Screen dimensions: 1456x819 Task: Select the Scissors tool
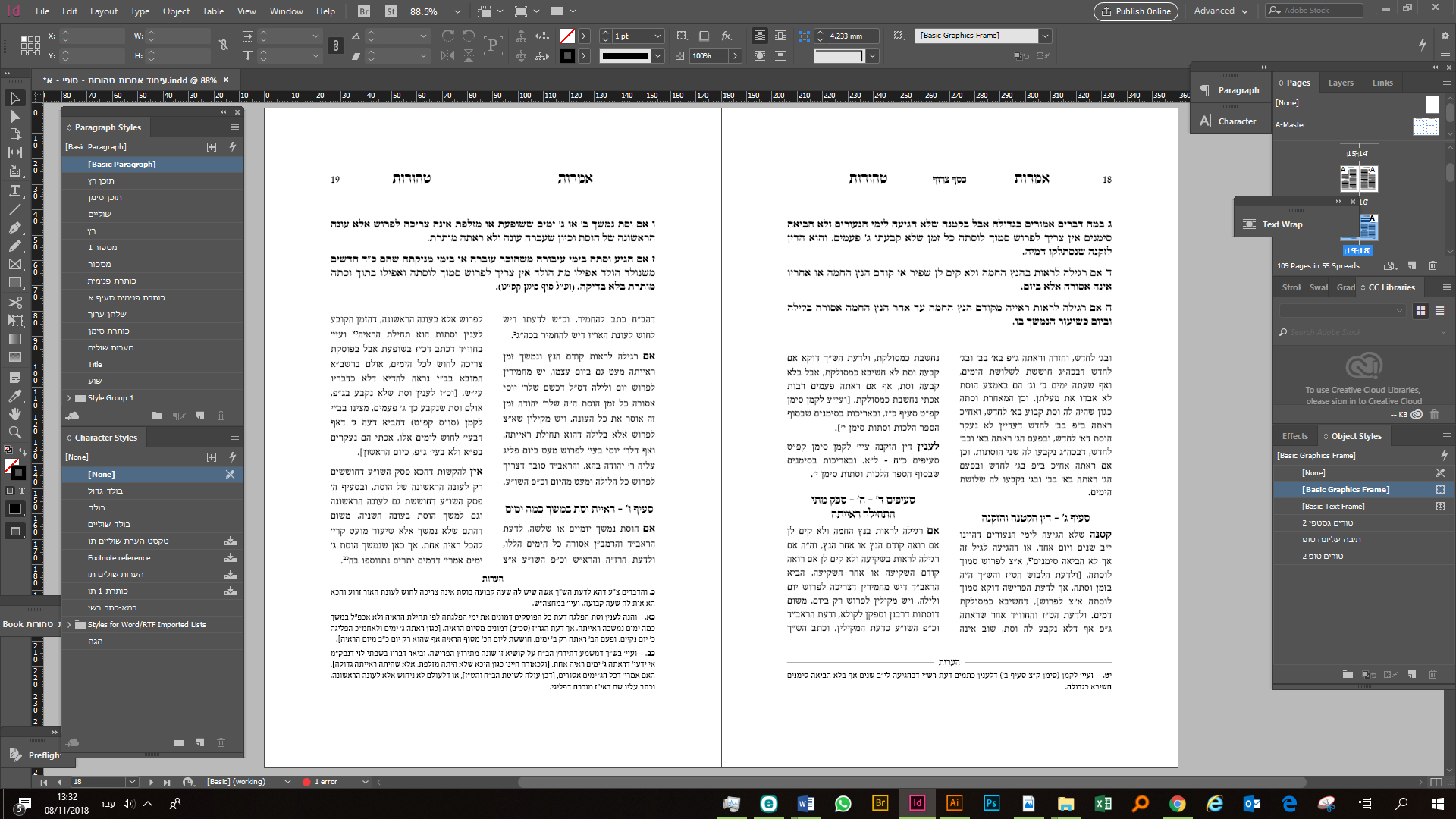[x=14, y=302]
